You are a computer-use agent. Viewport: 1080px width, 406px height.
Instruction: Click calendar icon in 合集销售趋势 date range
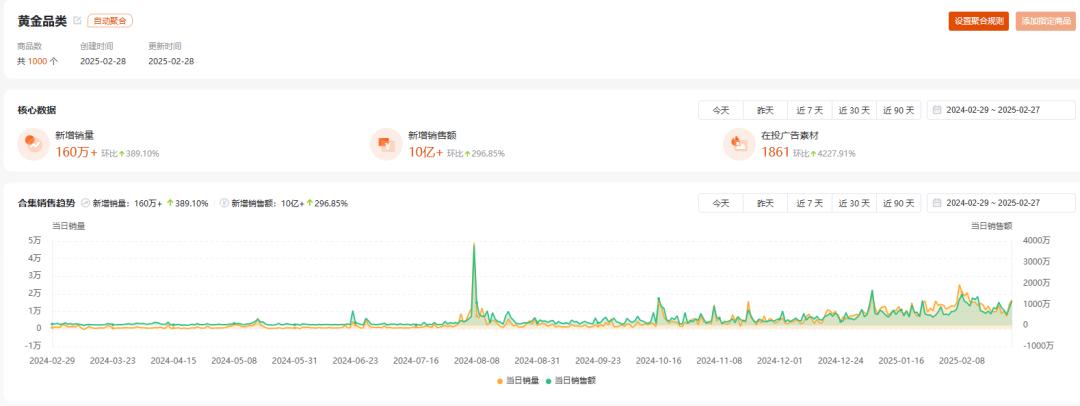coord(937,203)
